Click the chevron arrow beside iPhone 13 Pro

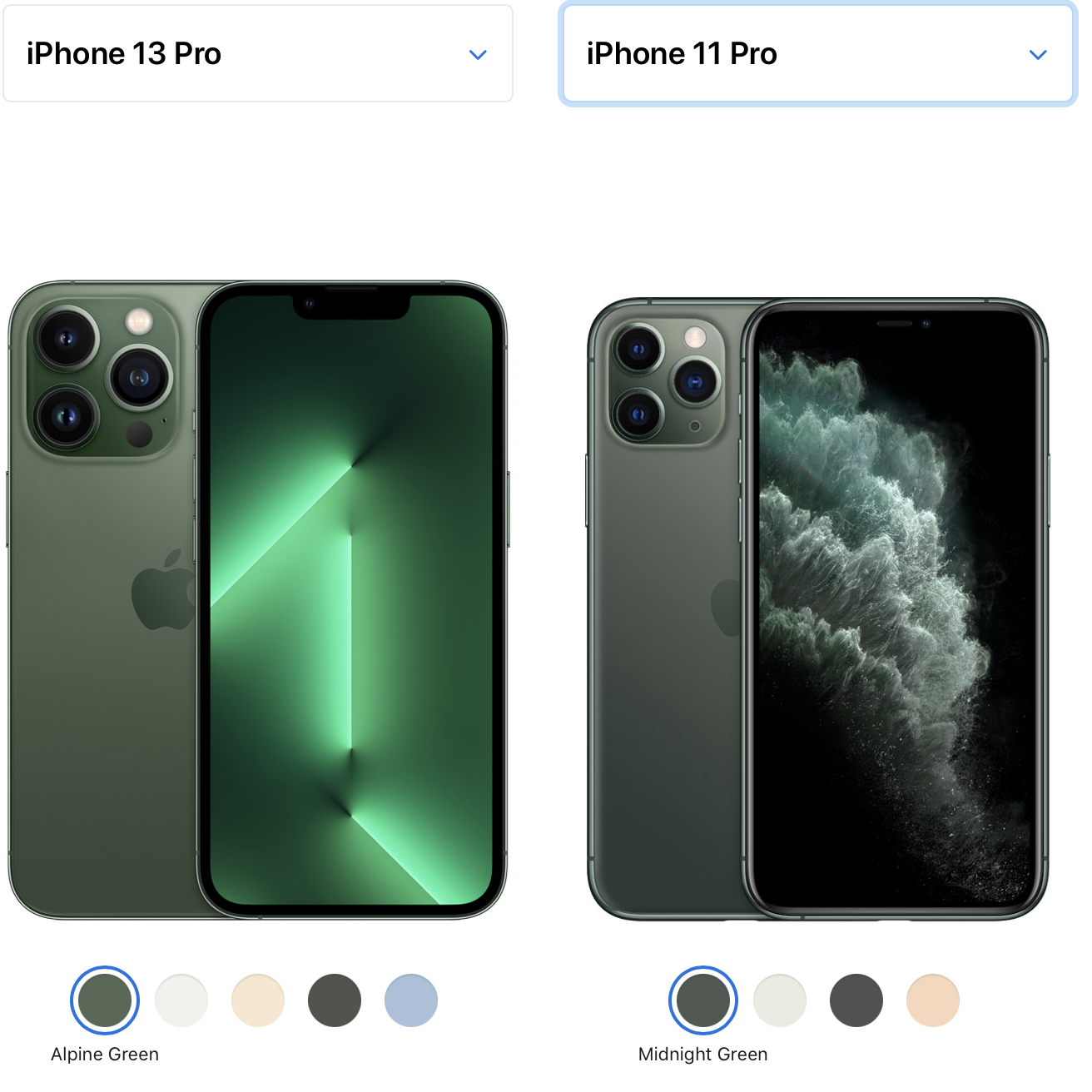pos(478,55)
